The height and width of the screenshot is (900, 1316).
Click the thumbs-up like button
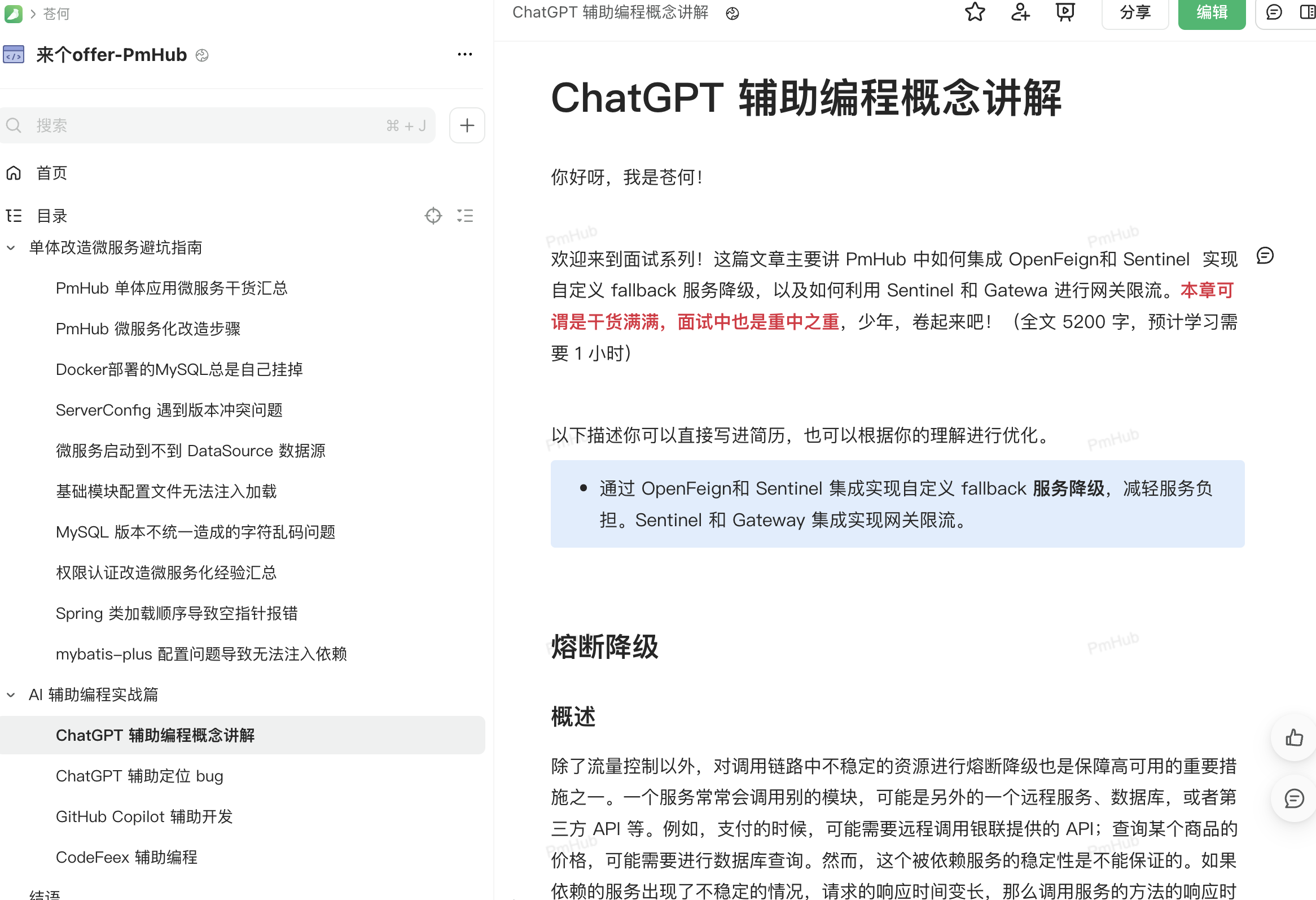(x=1294, y=737)
